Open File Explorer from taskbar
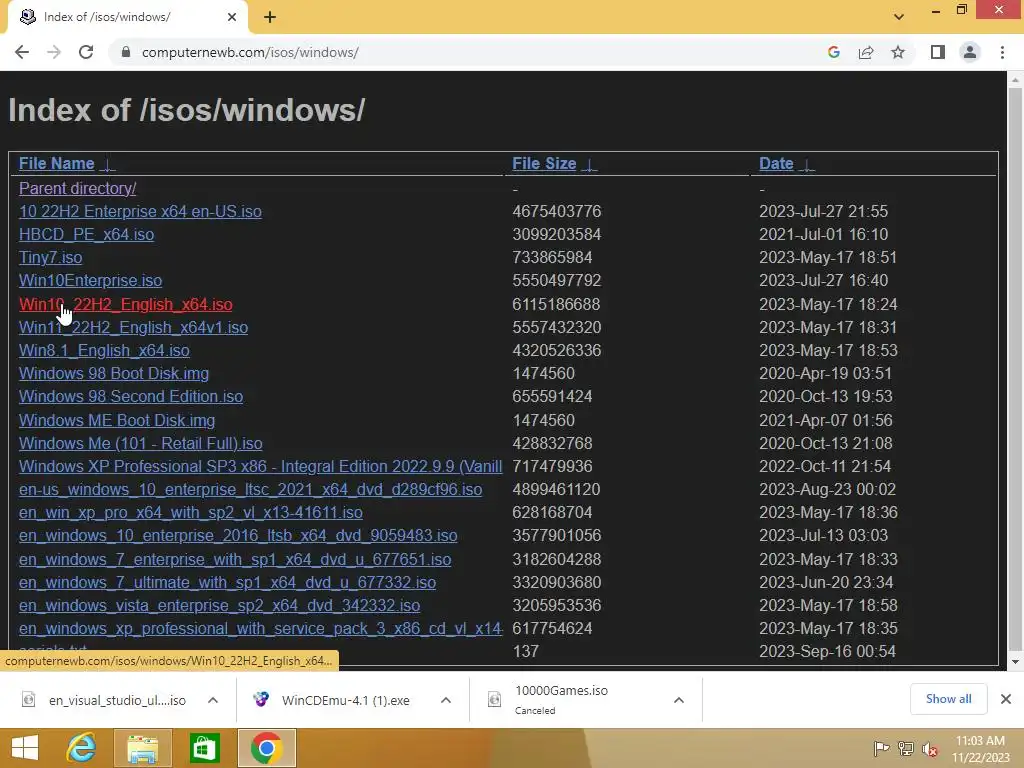This screenshot has width=1024, height=768. click(142, 748)
